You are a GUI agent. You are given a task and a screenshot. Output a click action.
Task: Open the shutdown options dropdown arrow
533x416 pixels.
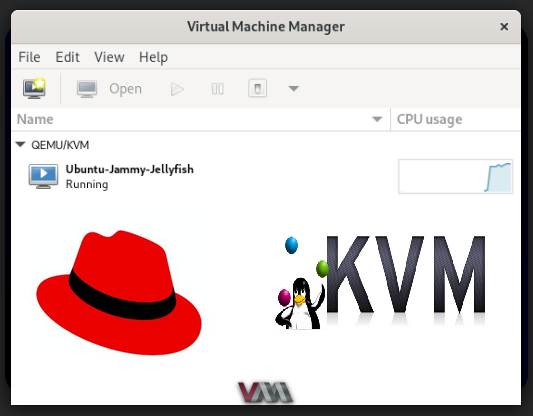[294, 89]
